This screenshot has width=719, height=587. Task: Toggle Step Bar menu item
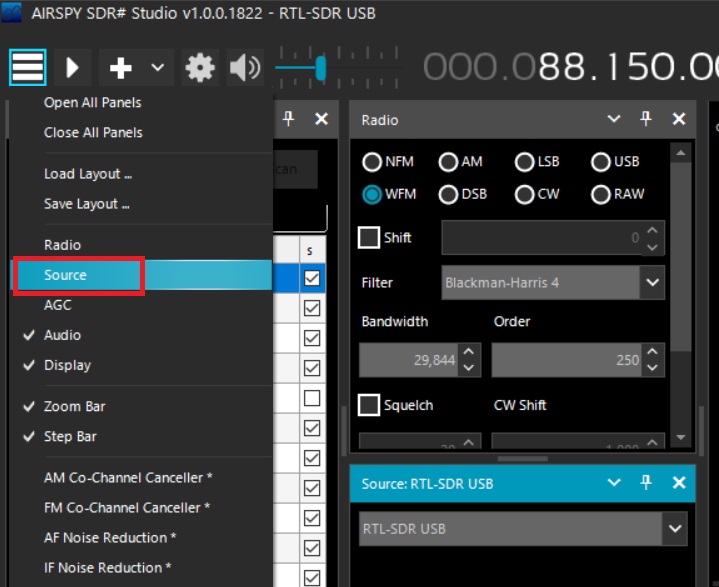[70, 437]
